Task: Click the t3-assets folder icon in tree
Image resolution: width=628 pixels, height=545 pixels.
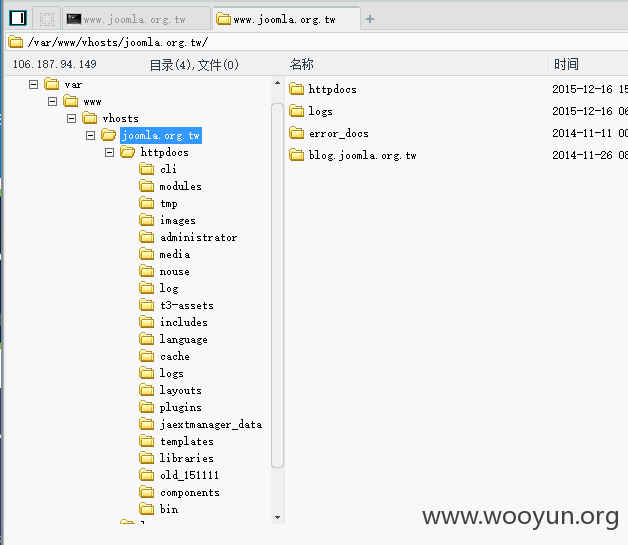Action: (x=147, y=305)
